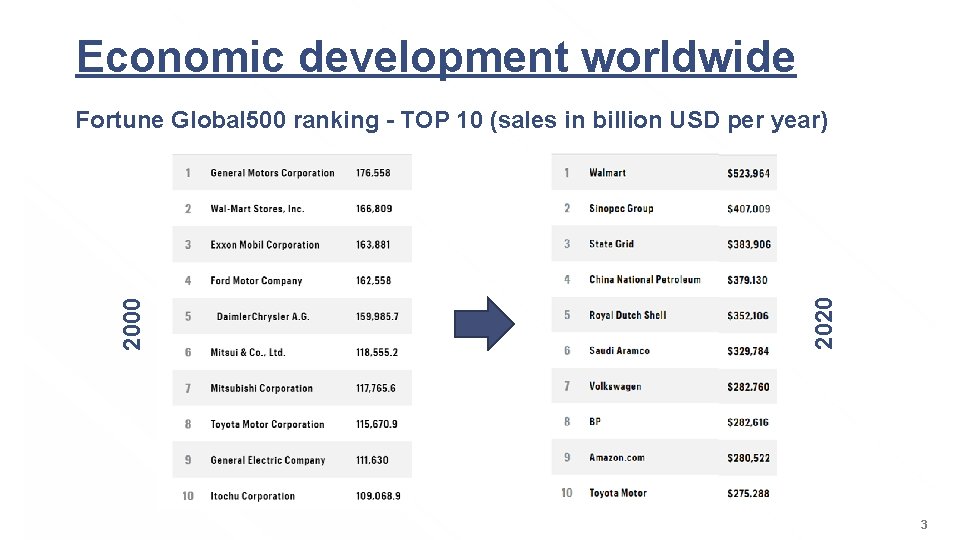Select 'Toyota Motor' in 2020 list
The width and height of the screenshot is (960, 540).
click(x=618, y=493)
